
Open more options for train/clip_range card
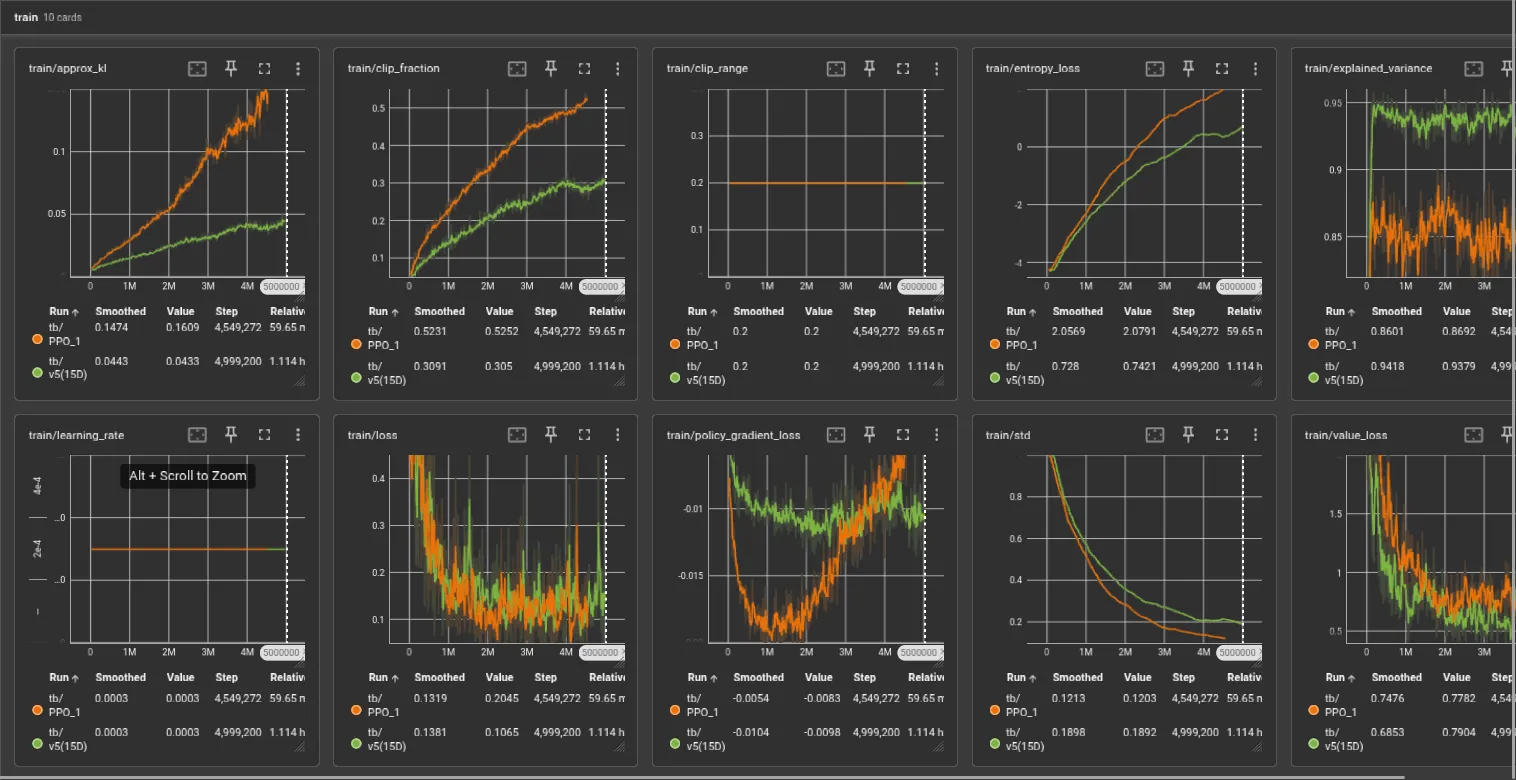click(x=937, y=68)
